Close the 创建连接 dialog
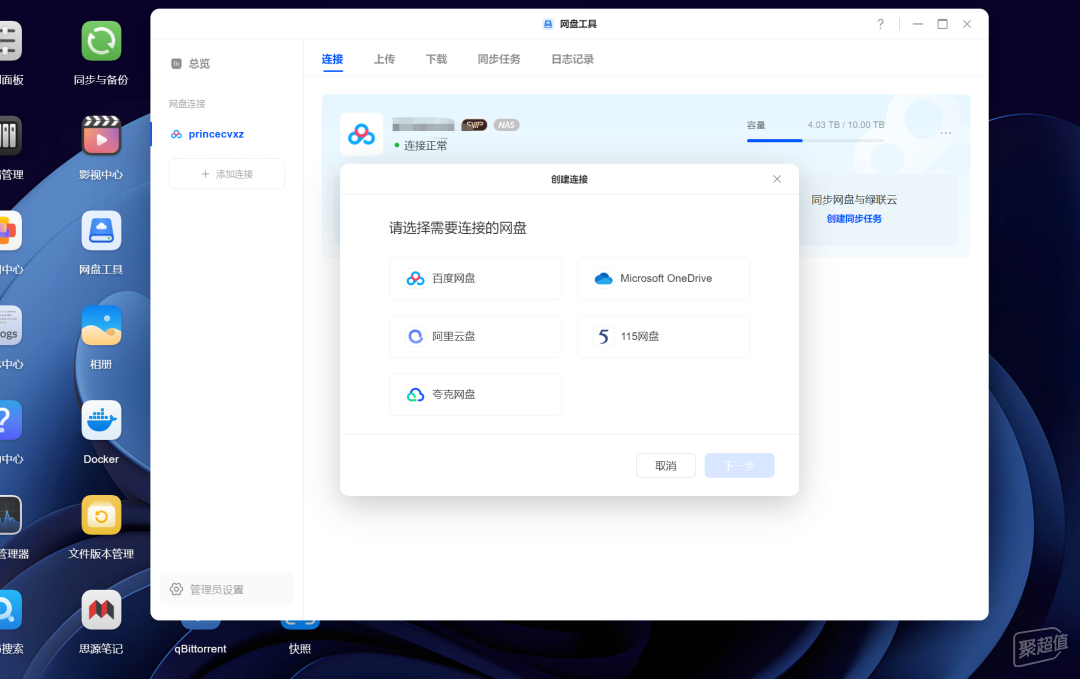The image size is (1080, 679). click(x=777, y=179)
